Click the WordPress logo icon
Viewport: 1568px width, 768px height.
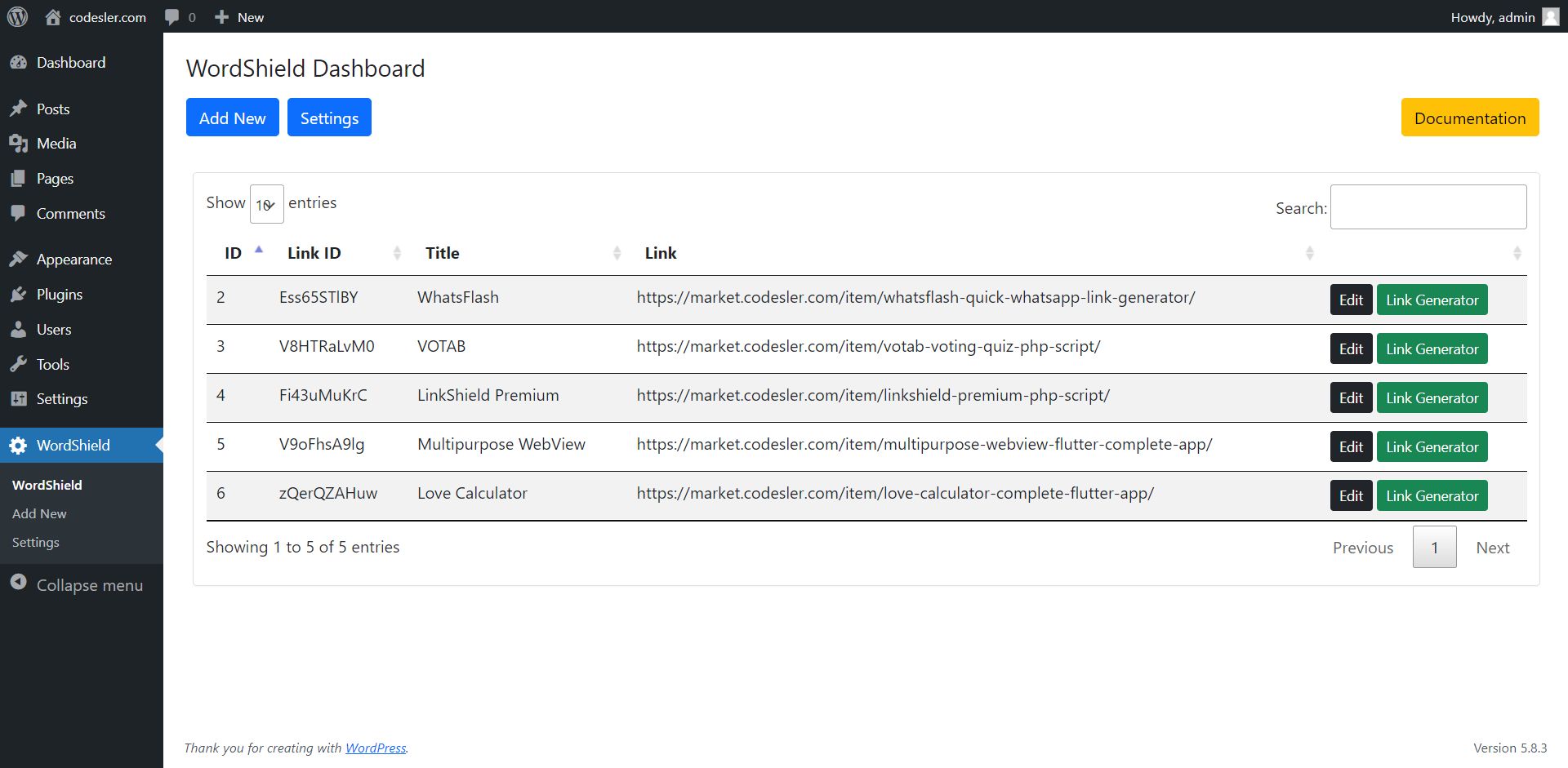pos(17,17)
